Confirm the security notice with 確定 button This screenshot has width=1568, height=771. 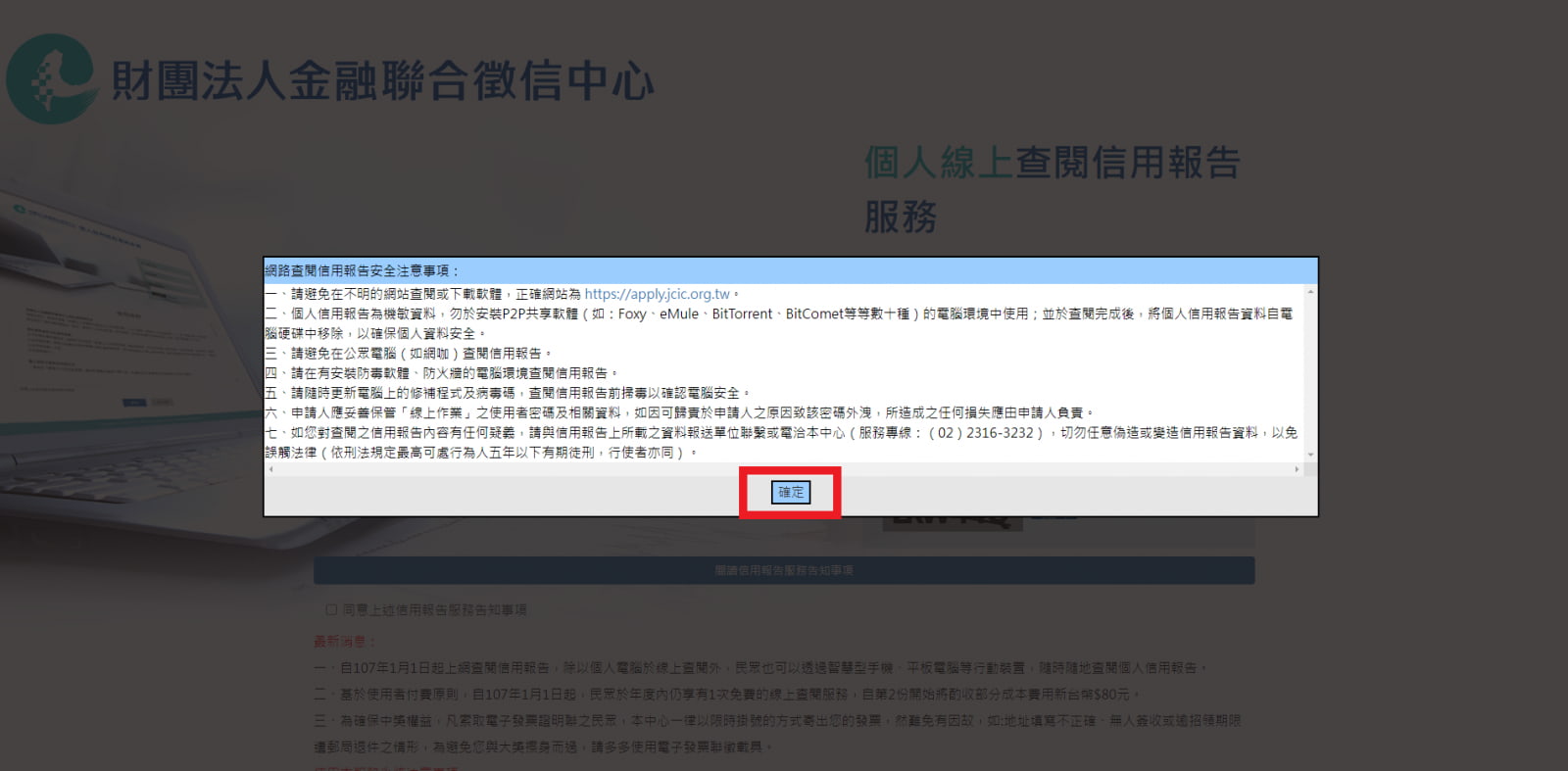coord(790,492)
